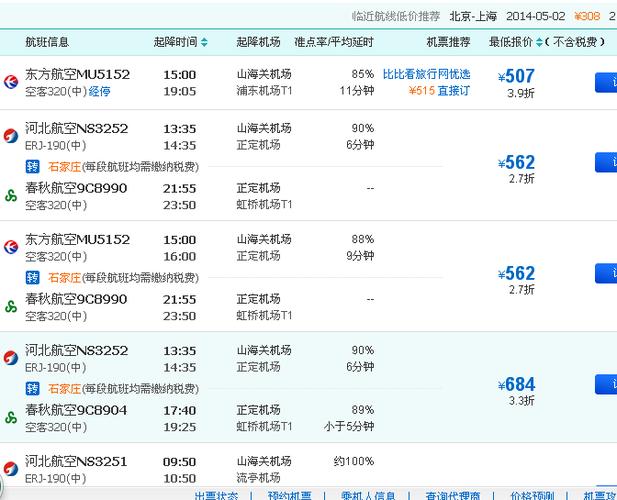Sort by 最低报价 using its arrow icon
The height and width of the screenshot is (500, 617).
point(539,42)
